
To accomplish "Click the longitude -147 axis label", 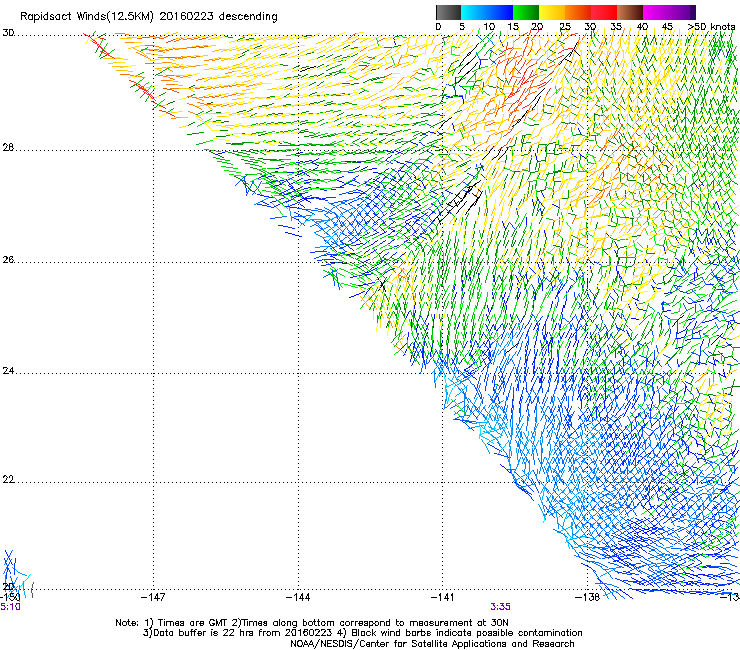I will pyautogui.click(x=153, y=598).
